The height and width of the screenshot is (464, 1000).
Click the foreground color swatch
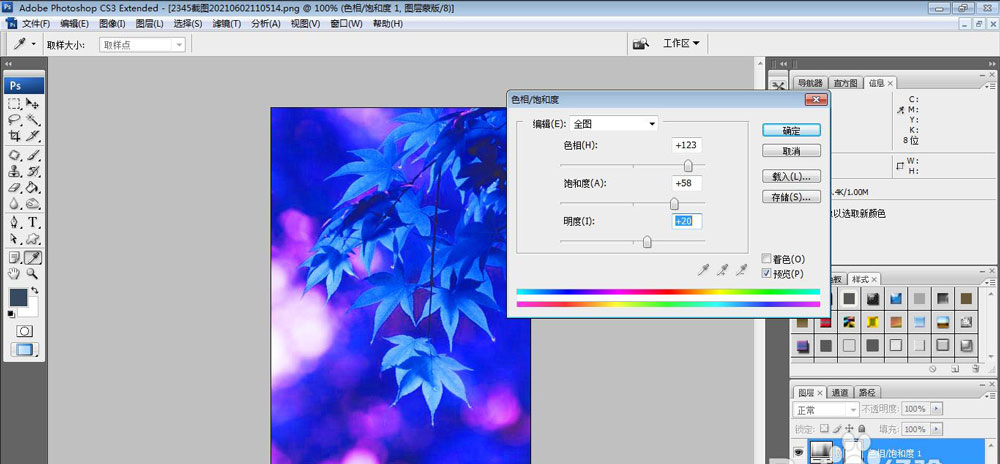pyautogui.click(x=18, y=297)
